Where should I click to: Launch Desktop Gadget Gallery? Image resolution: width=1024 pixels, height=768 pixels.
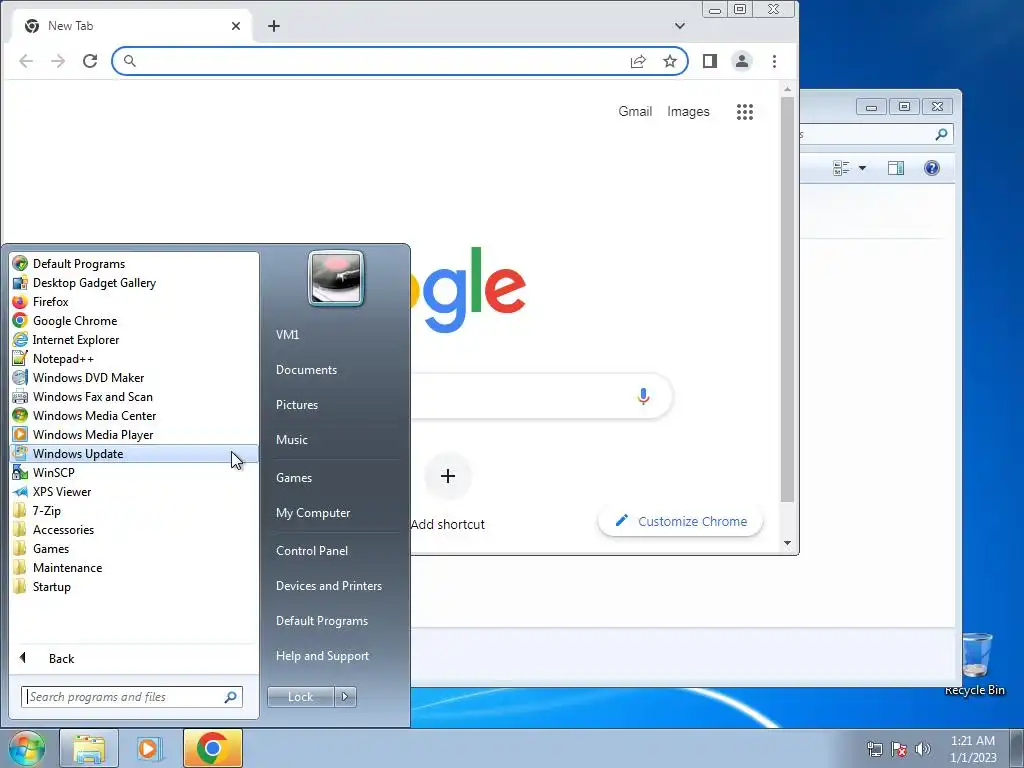[134, 283]
